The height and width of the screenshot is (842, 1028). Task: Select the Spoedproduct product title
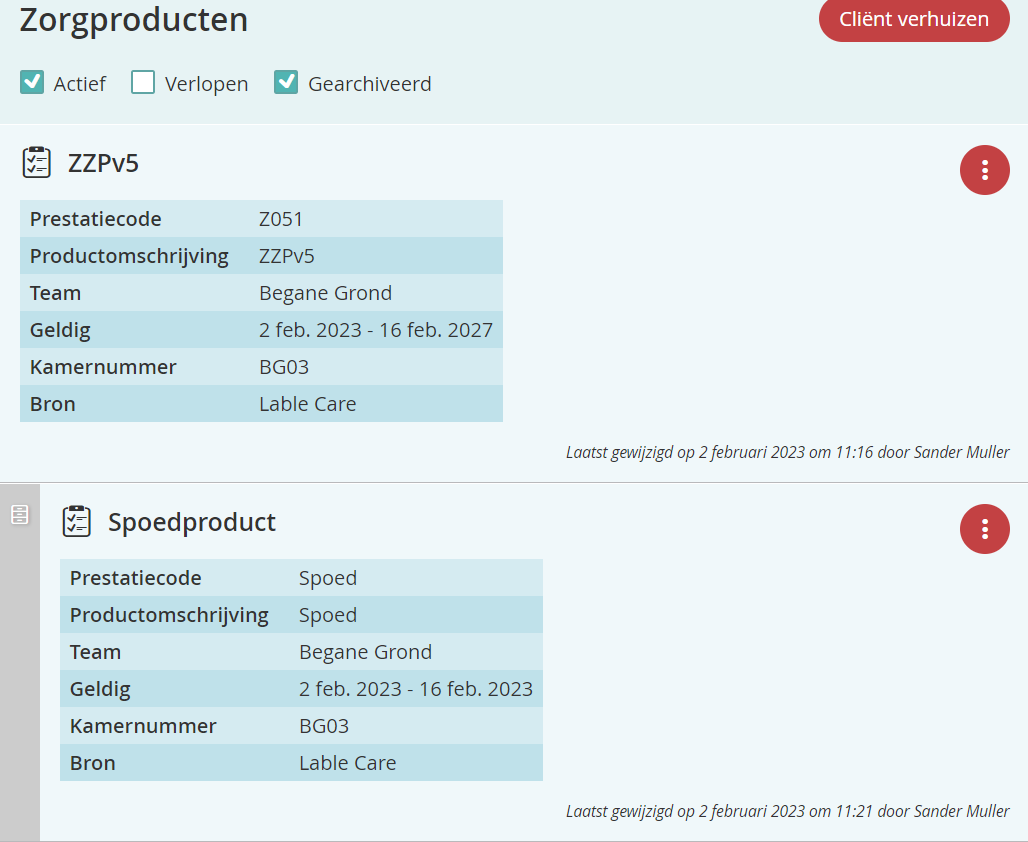[x=192, y=522]
